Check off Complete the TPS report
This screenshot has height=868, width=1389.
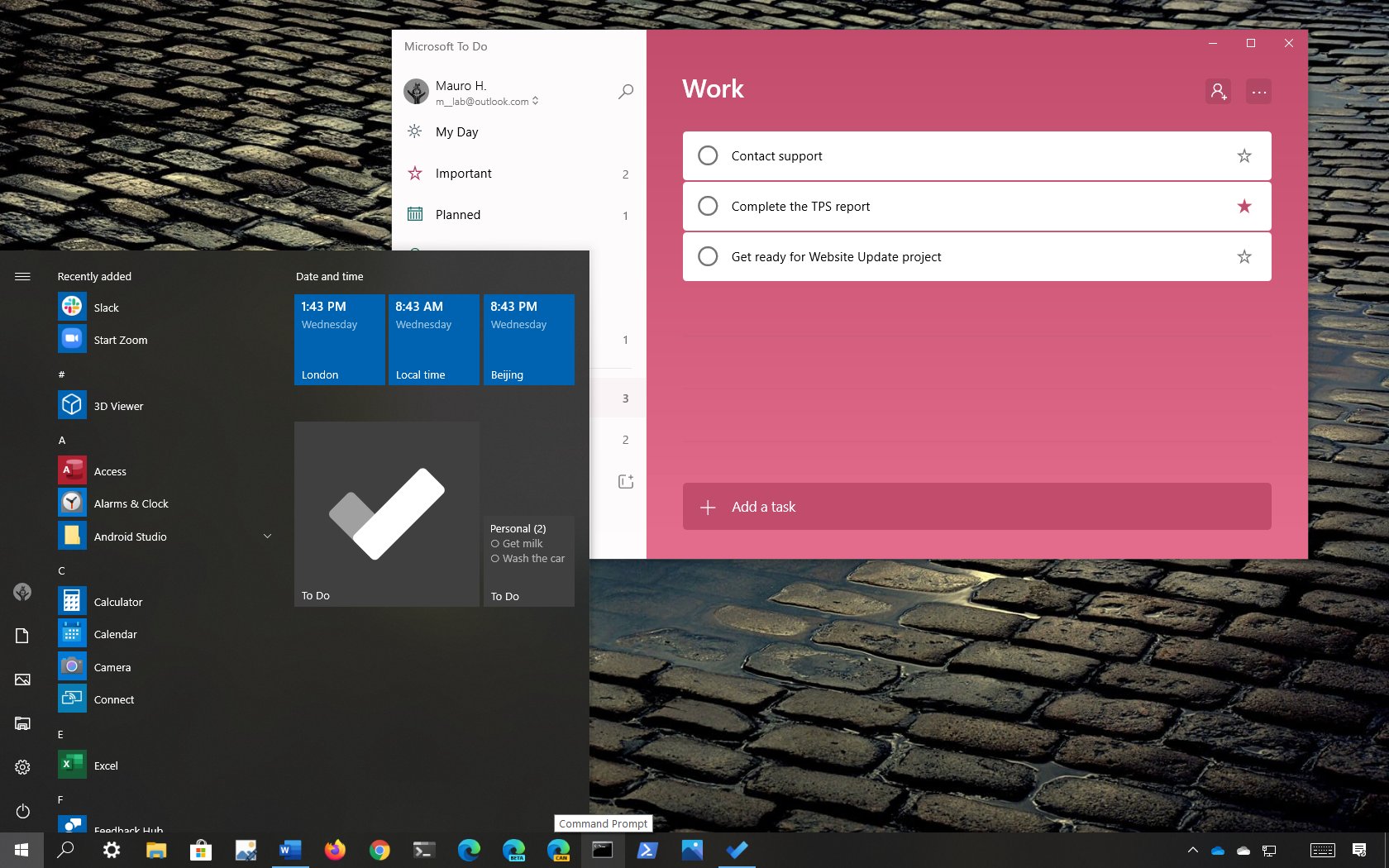(x=708, y=207)
